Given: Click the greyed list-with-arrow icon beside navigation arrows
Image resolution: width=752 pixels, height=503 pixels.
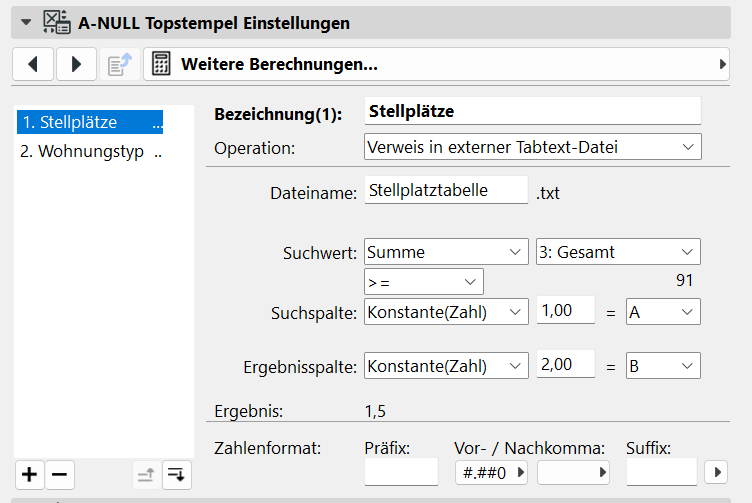Looking at the screenshot, I should coord(120,65).
